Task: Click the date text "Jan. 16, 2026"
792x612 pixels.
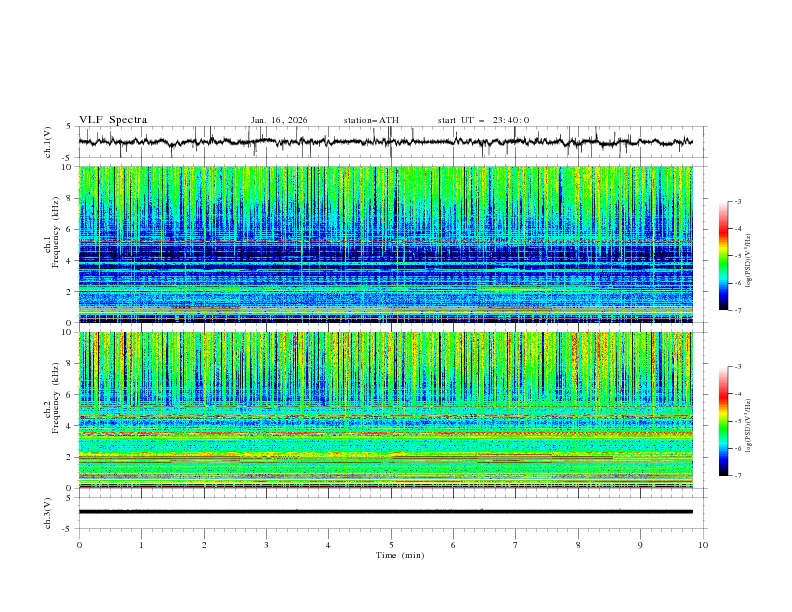Action: [279, 120]
